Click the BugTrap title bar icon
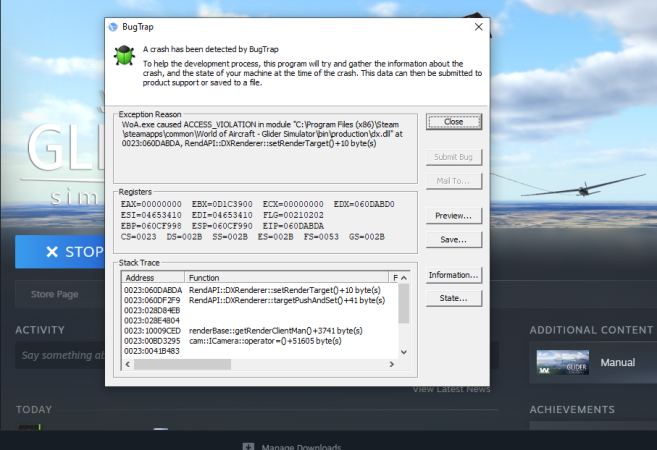 point(113,27)
